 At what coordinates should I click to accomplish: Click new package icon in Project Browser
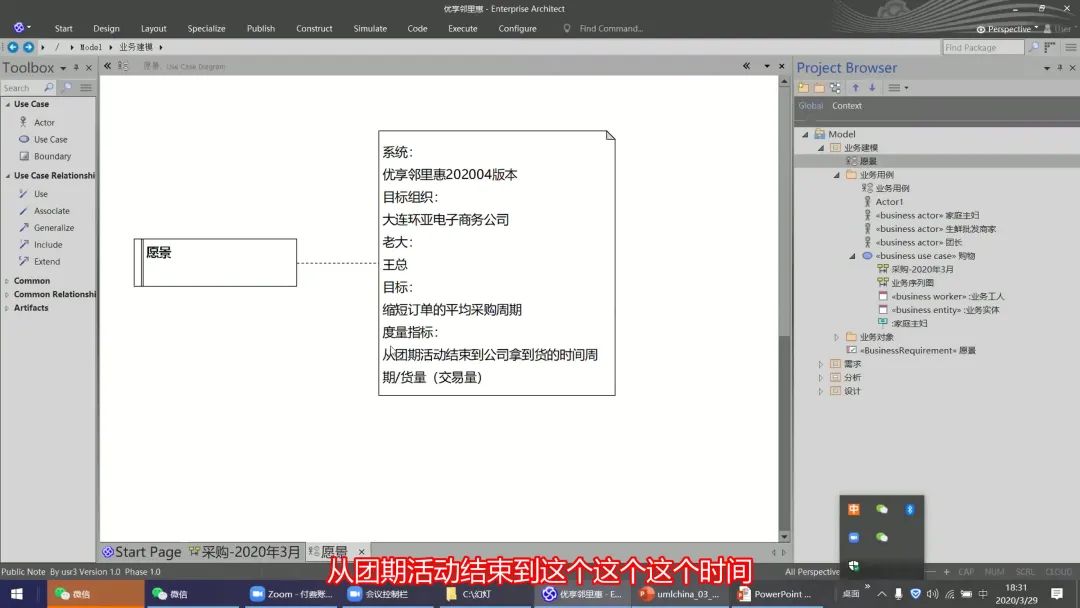(x=803, y=87)
